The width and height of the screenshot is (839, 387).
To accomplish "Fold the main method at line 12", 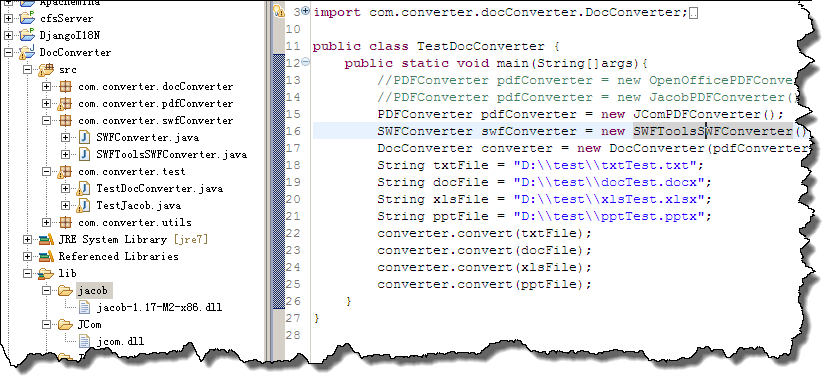I will pyautogui.click(x=306, y=62).
